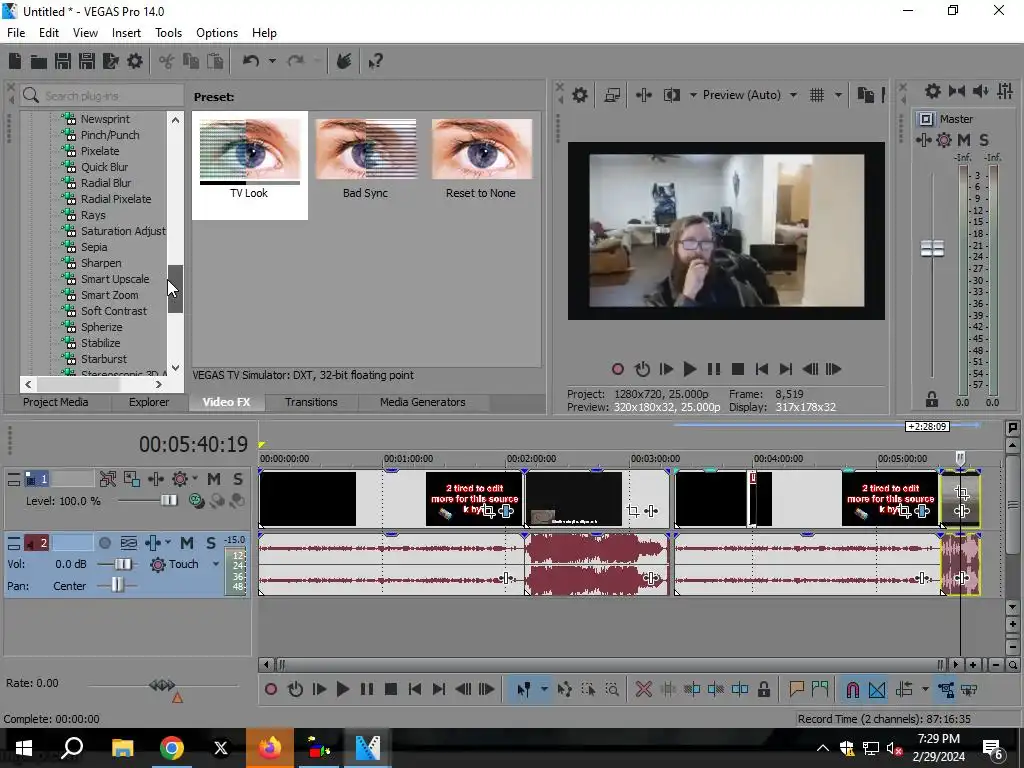Switch to the Media Generators tab
1024x768 pixels.
pyautogui.click(x=423, y=402)
